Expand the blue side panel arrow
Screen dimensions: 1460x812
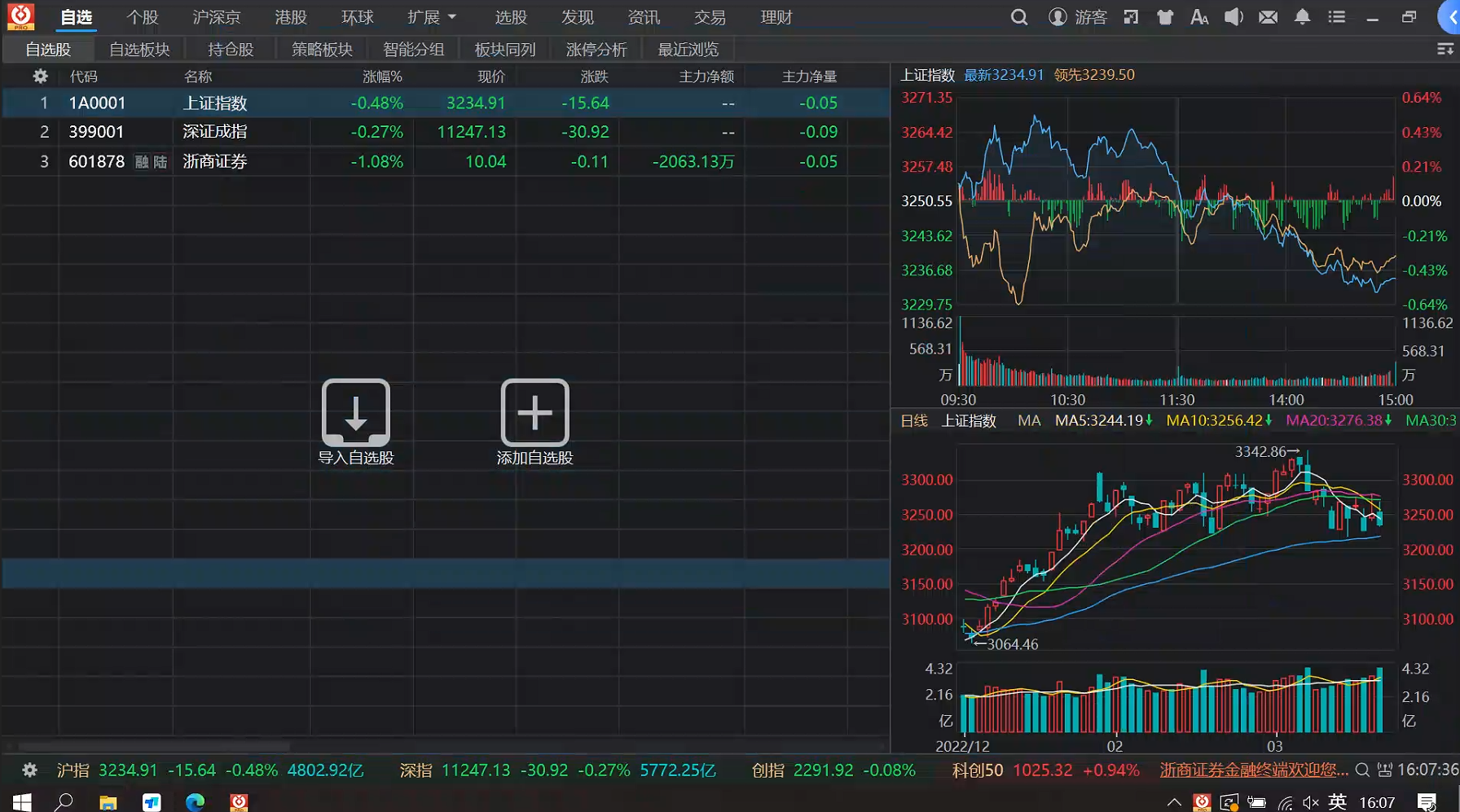tap(1450, 17)
